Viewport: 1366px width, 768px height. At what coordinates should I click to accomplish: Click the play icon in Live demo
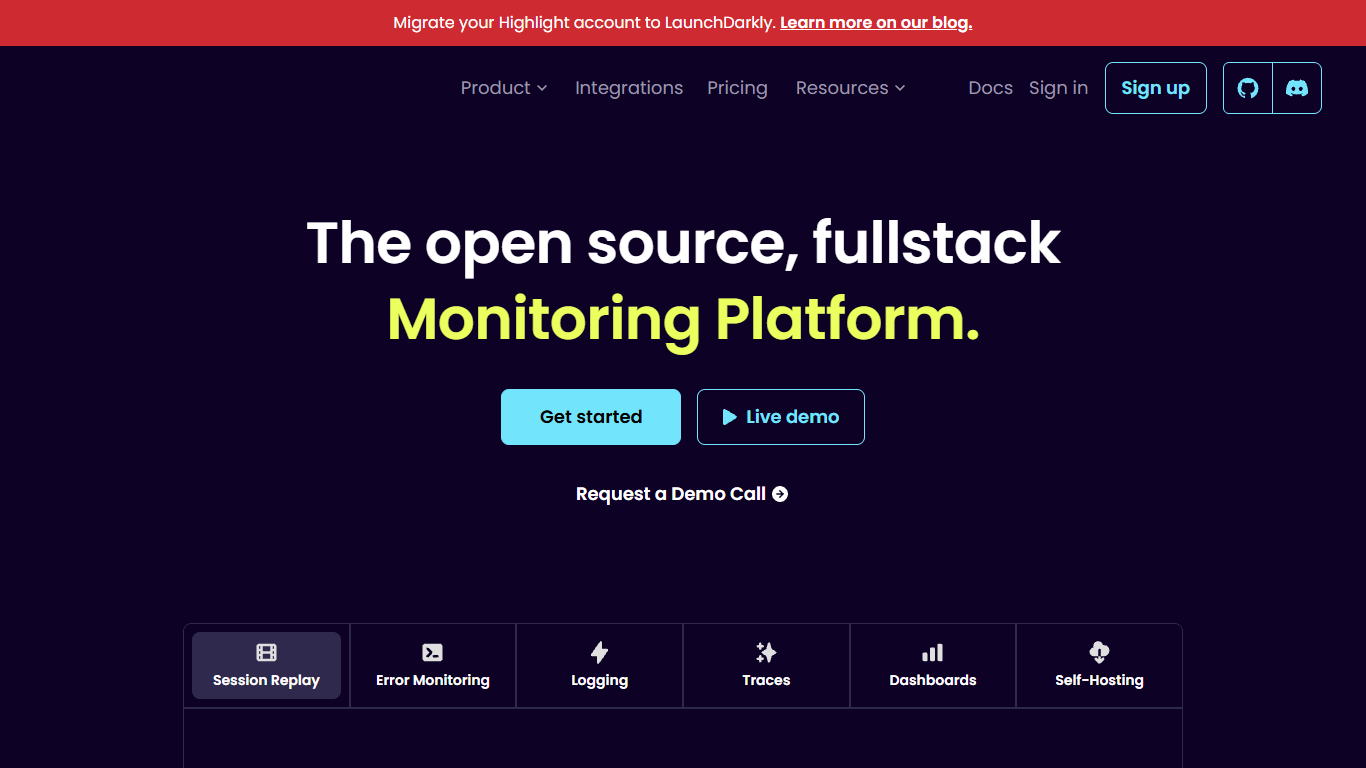click(730, 417)
